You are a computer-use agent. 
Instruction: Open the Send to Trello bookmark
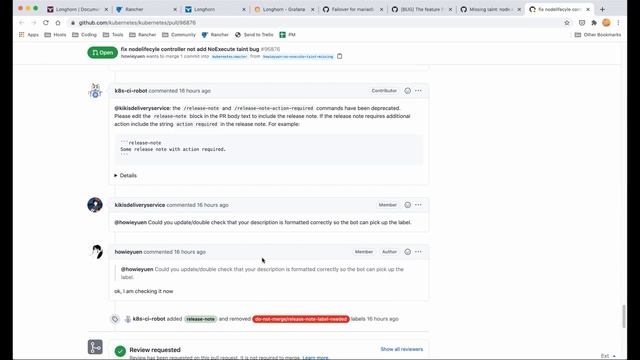pyautogui.click(x=254, y=35)
